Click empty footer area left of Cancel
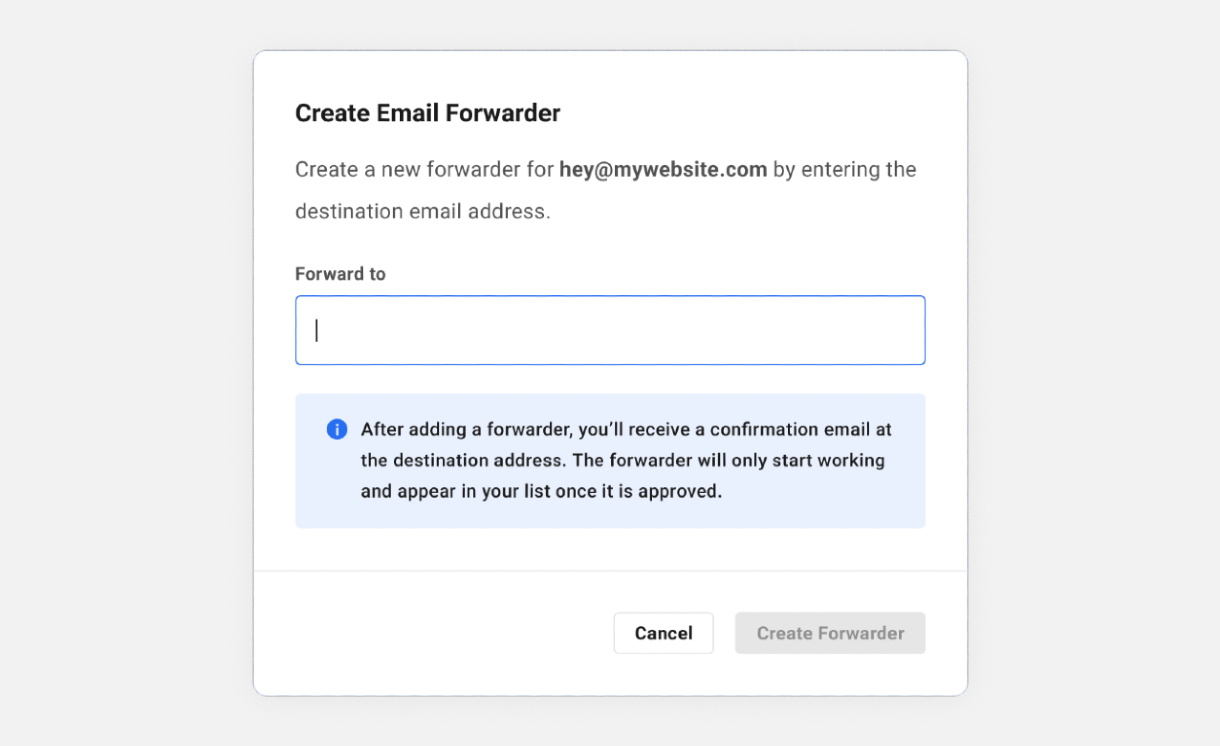The width and height of the screenshot is (1220, 746). pos(430,633)
